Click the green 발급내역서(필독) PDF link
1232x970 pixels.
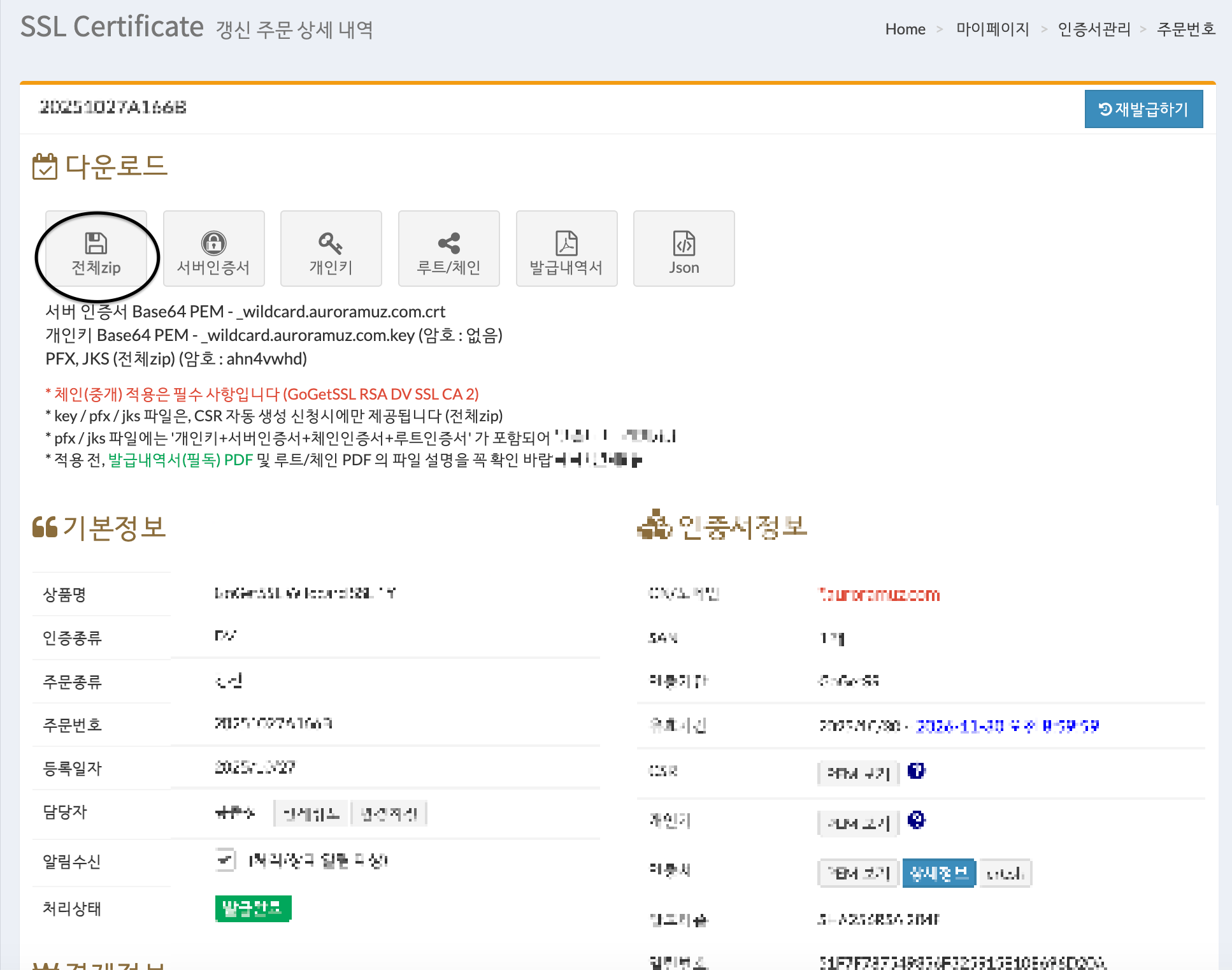tap(180, 460)
